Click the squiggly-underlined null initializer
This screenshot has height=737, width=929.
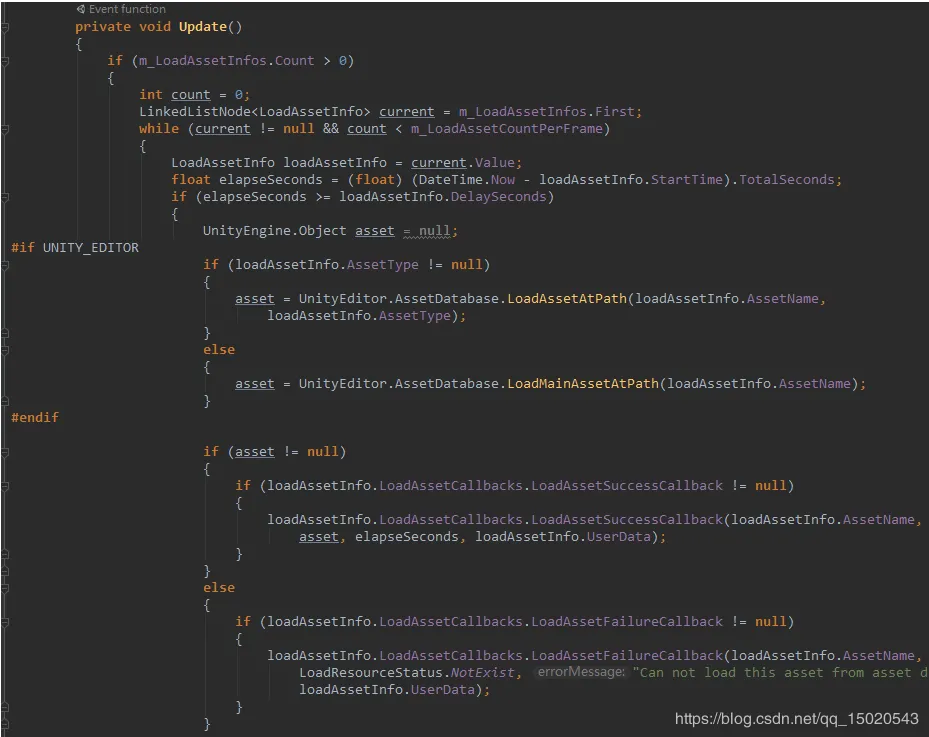click(x=434, y=230)
